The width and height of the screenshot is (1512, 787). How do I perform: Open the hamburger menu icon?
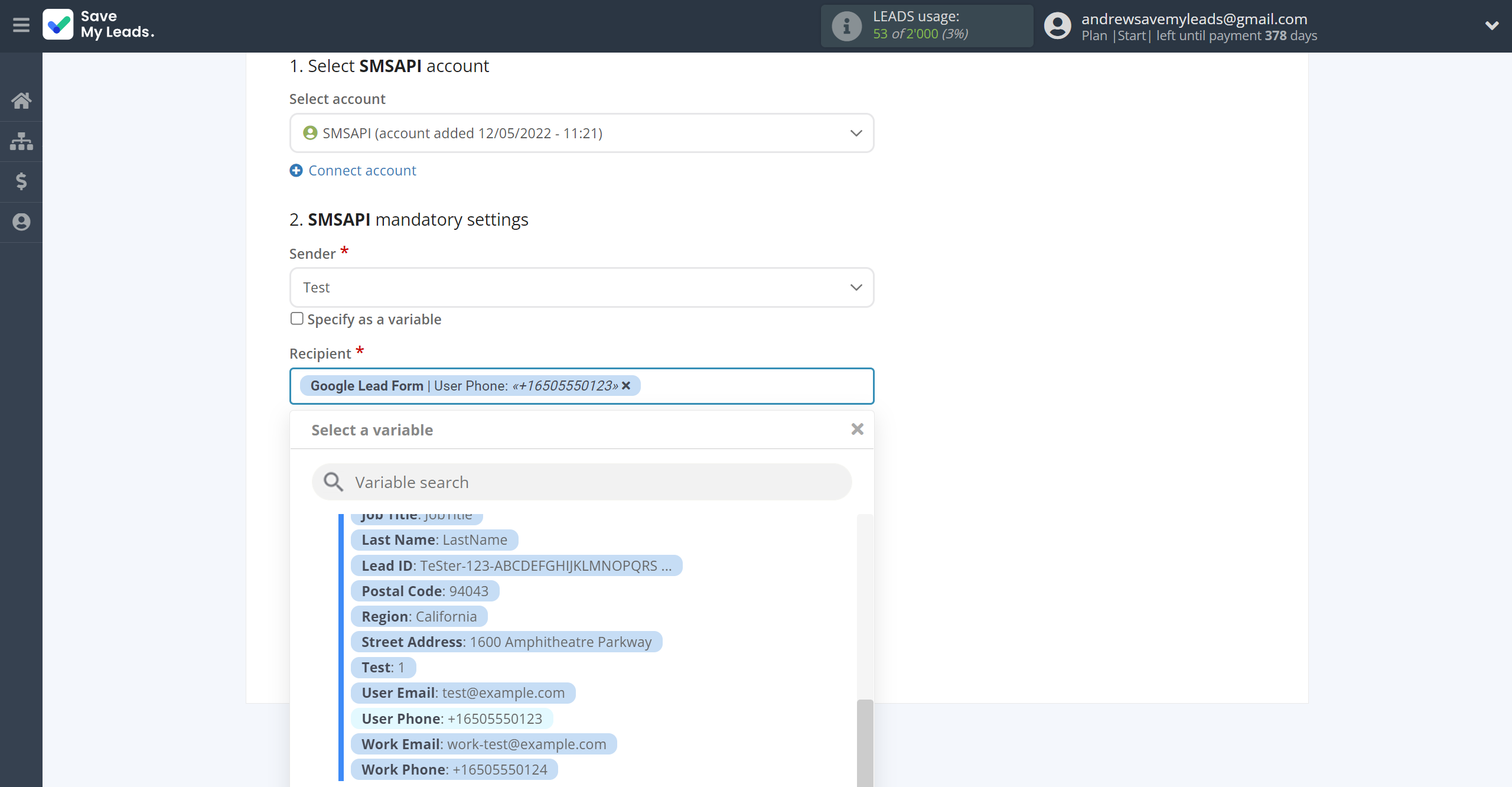(21, 25)
